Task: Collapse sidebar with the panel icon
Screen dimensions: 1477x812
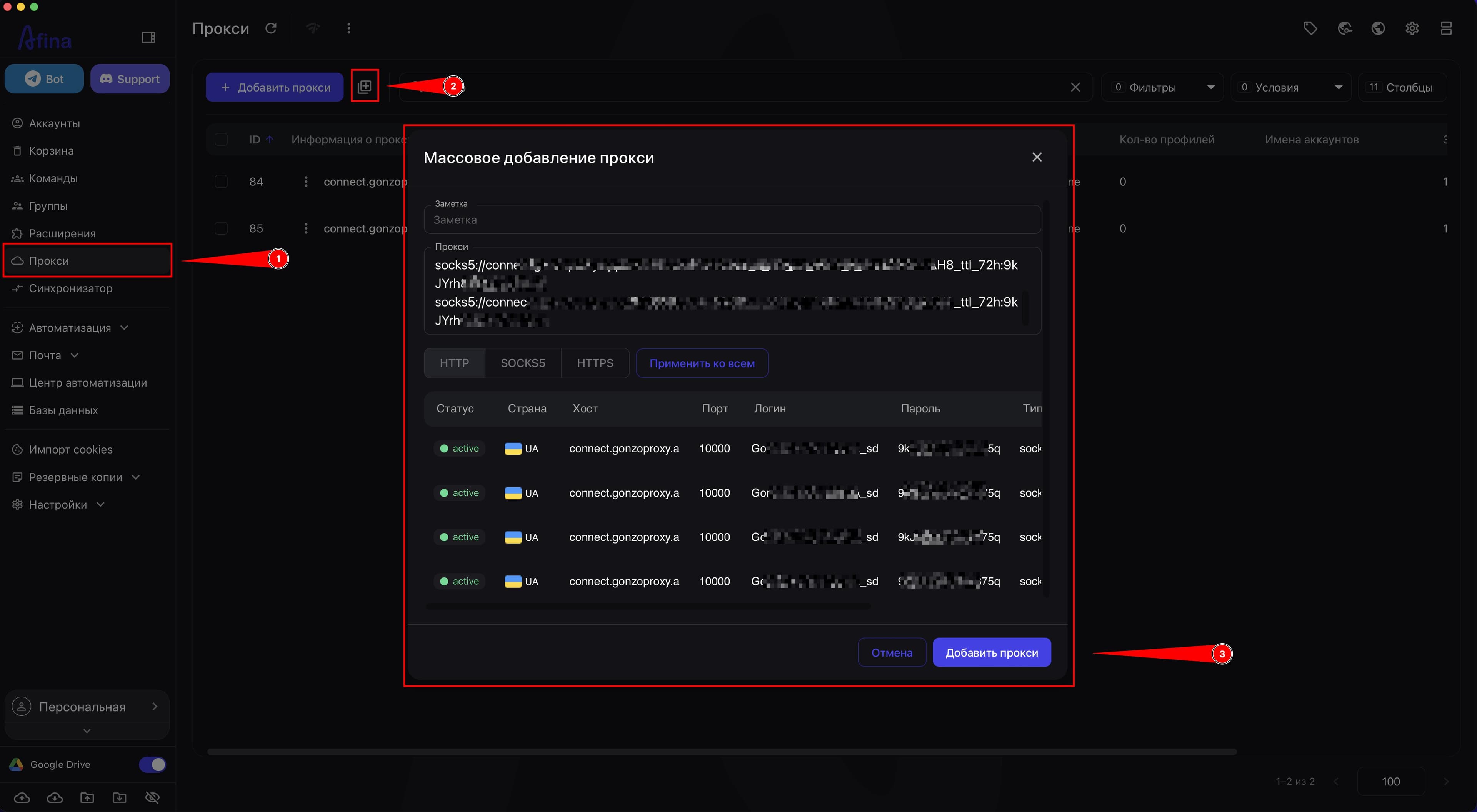Action: 148,37
